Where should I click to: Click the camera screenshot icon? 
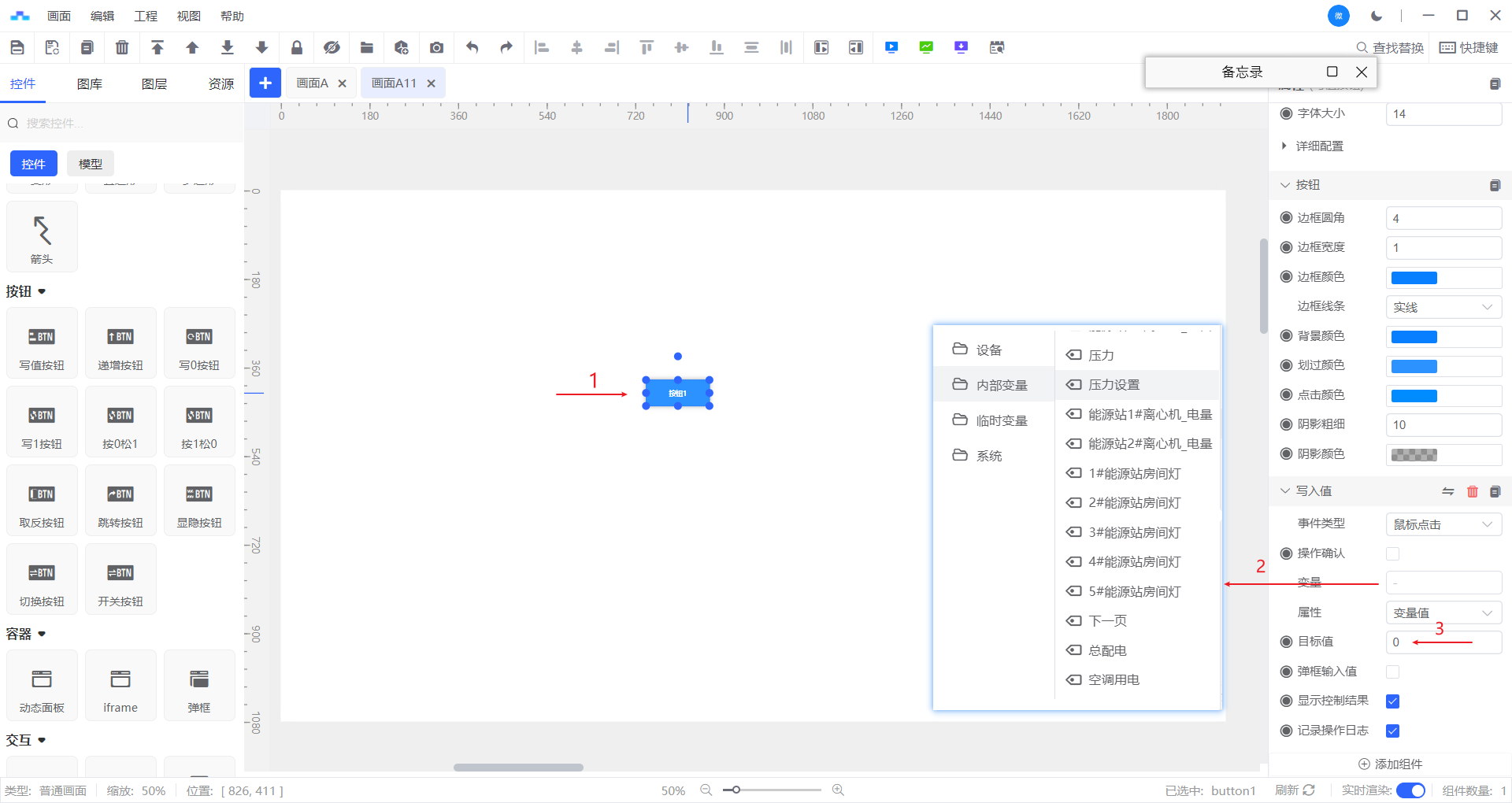436,47
